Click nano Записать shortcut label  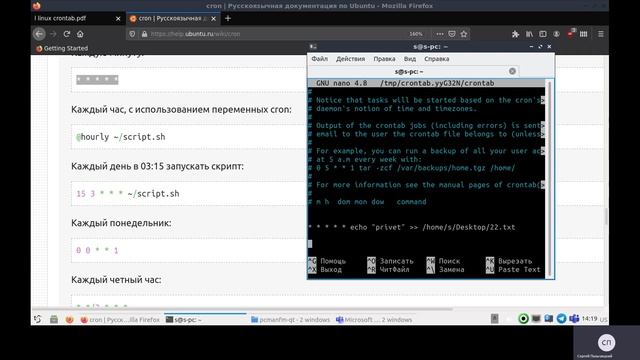[396, 261]
